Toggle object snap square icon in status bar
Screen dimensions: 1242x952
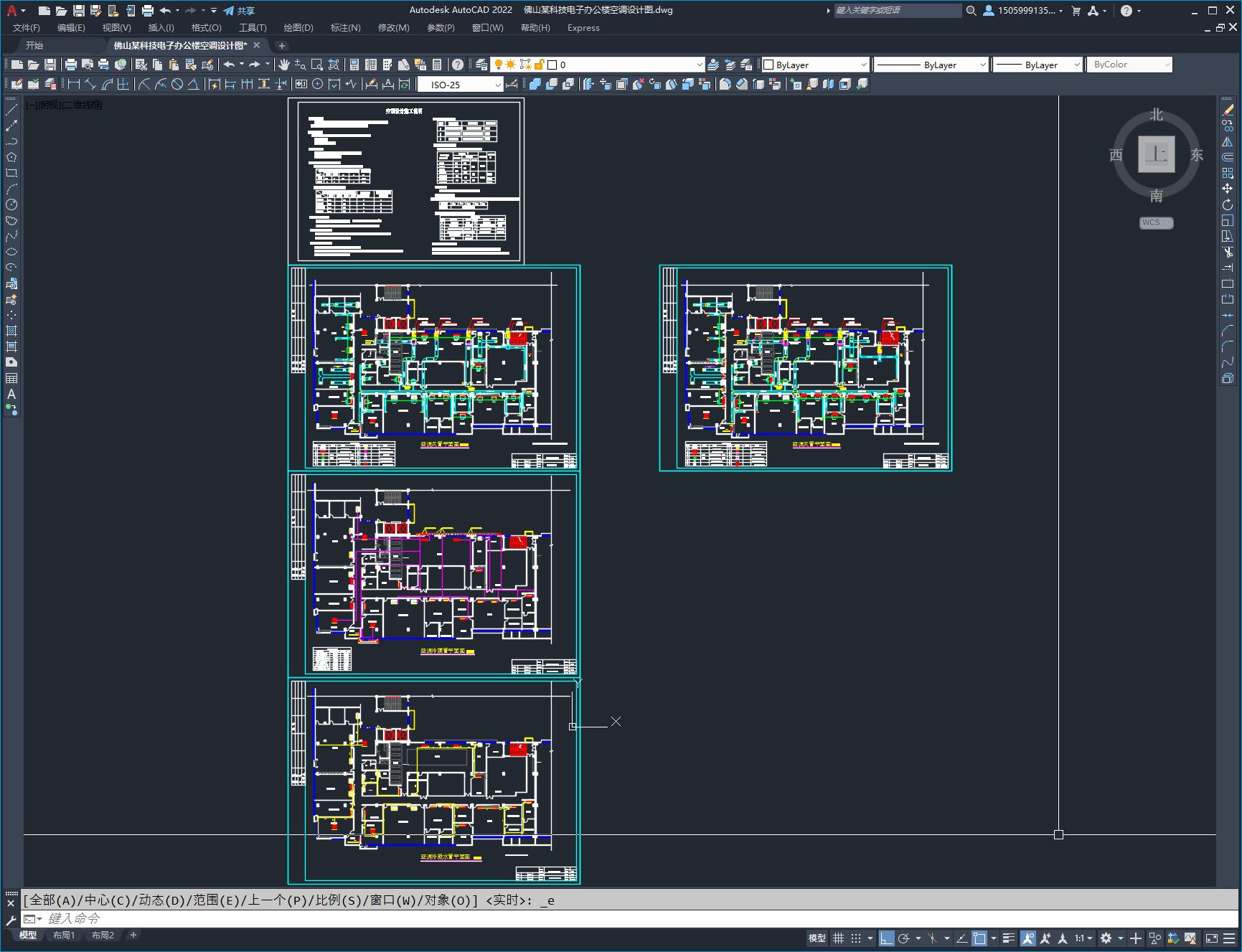[x=979, y=938]
